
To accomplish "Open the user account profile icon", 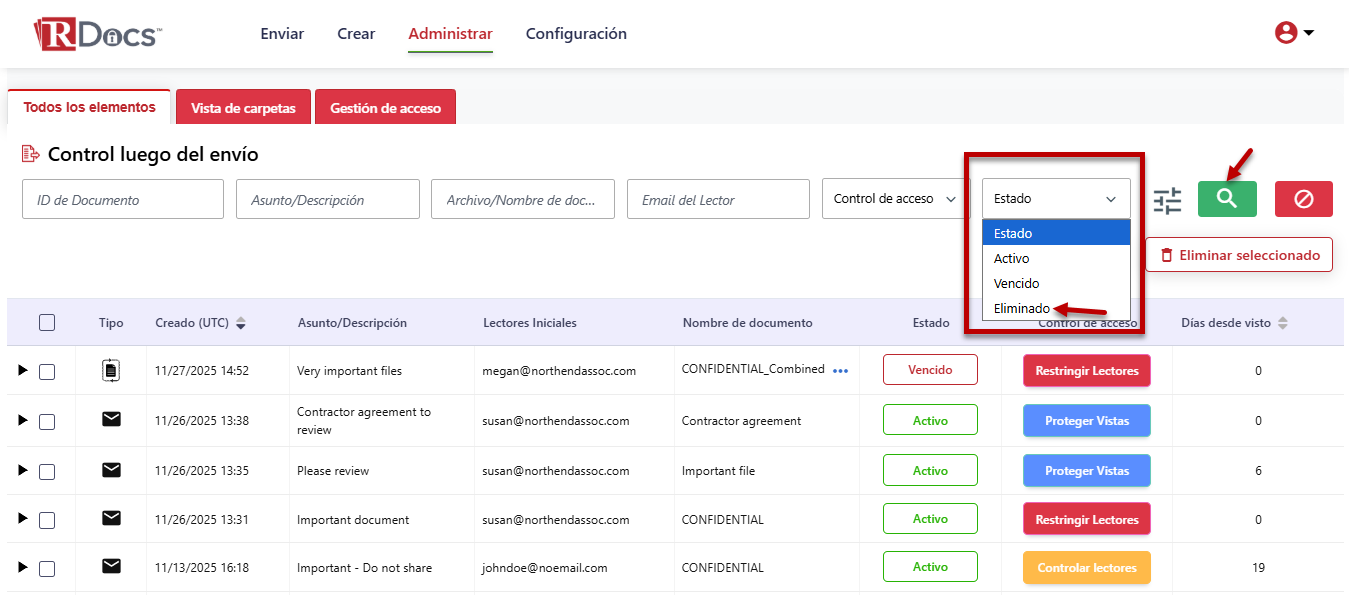I will (1286, 33).
